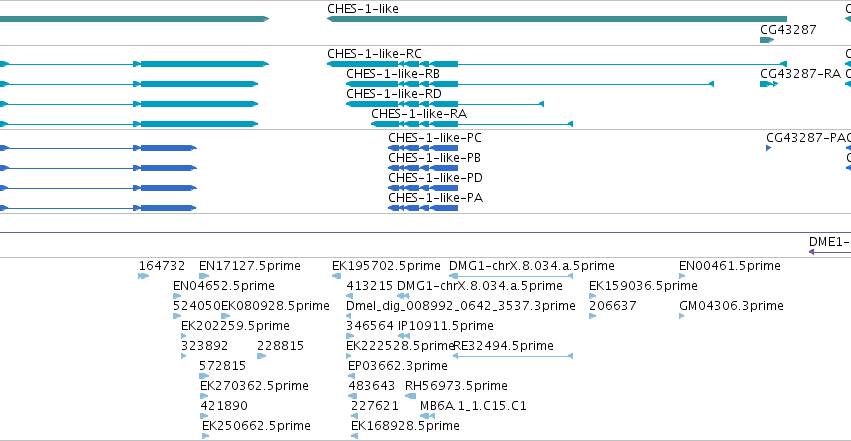
Task: Select the EK222528.5prime feature
Action: click(x=400, y=346)
